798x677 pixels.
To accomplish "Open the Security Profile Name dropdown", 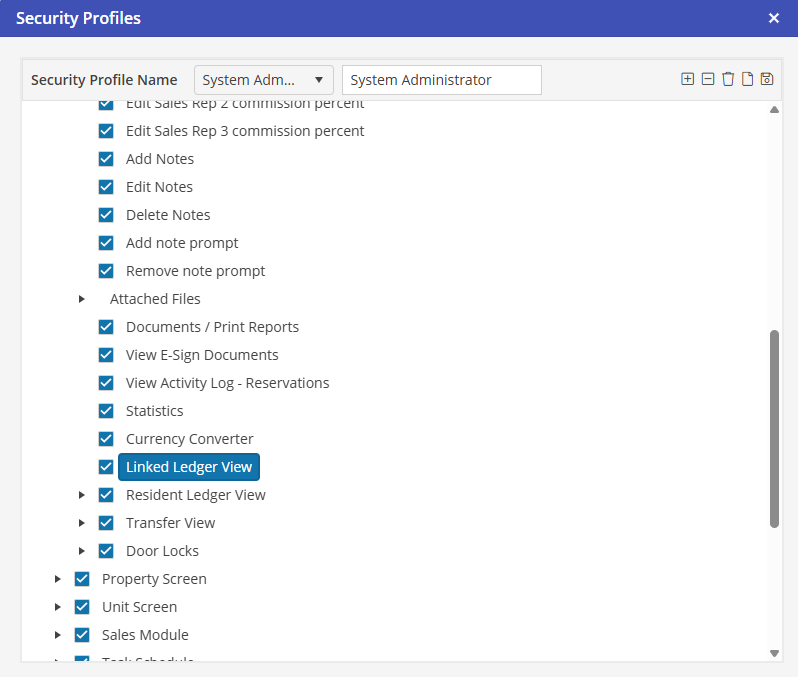I will point(264,80).
